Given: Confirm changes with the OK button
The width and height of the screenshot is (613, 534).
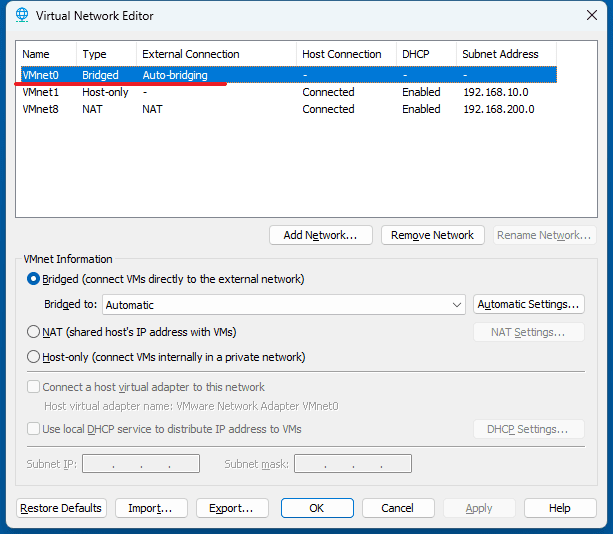Looking at the screenshot, I should click(317, 508).
